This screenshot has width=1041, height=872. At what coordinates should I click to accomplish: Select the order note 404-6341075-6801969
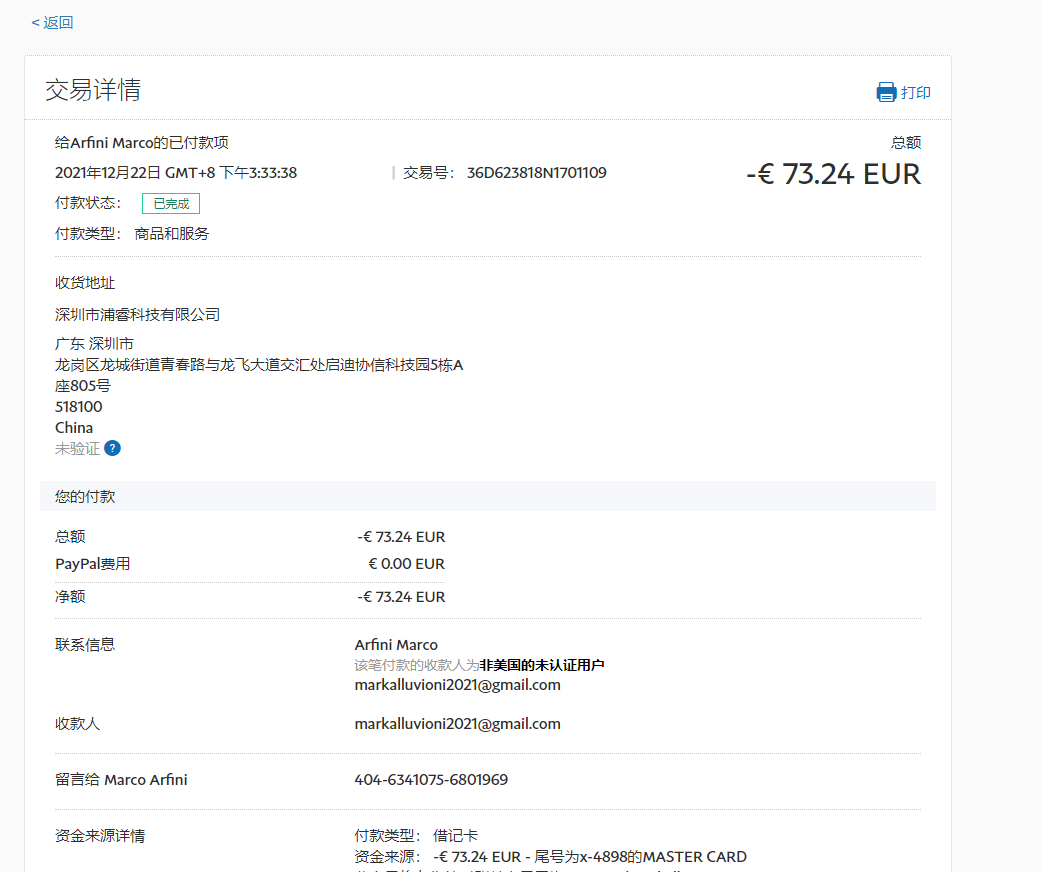[431, 780]
